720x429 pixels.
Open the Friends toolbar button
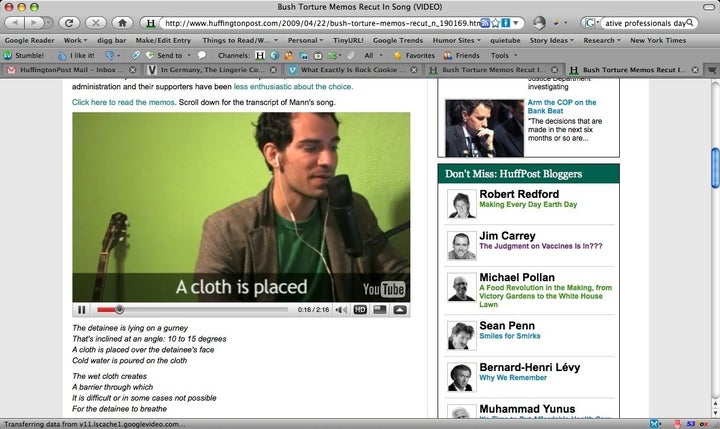461,56
